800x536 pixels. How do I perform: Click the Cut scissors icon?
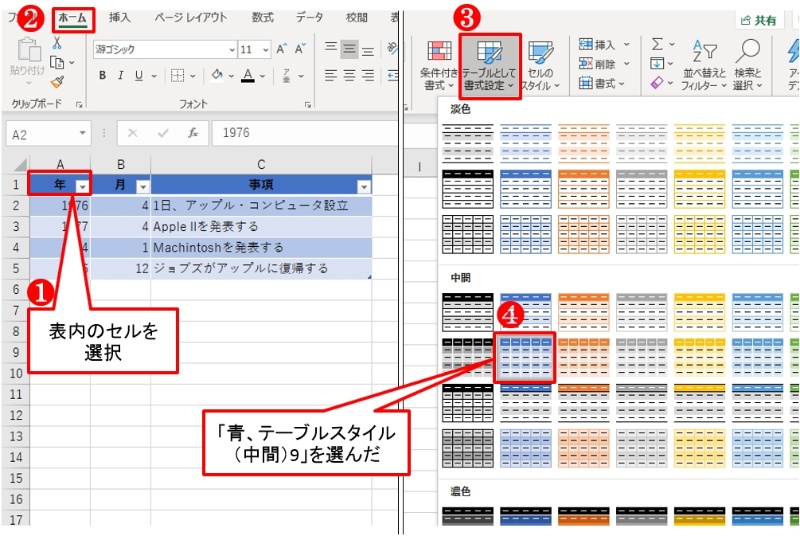[x=57, y=43]
